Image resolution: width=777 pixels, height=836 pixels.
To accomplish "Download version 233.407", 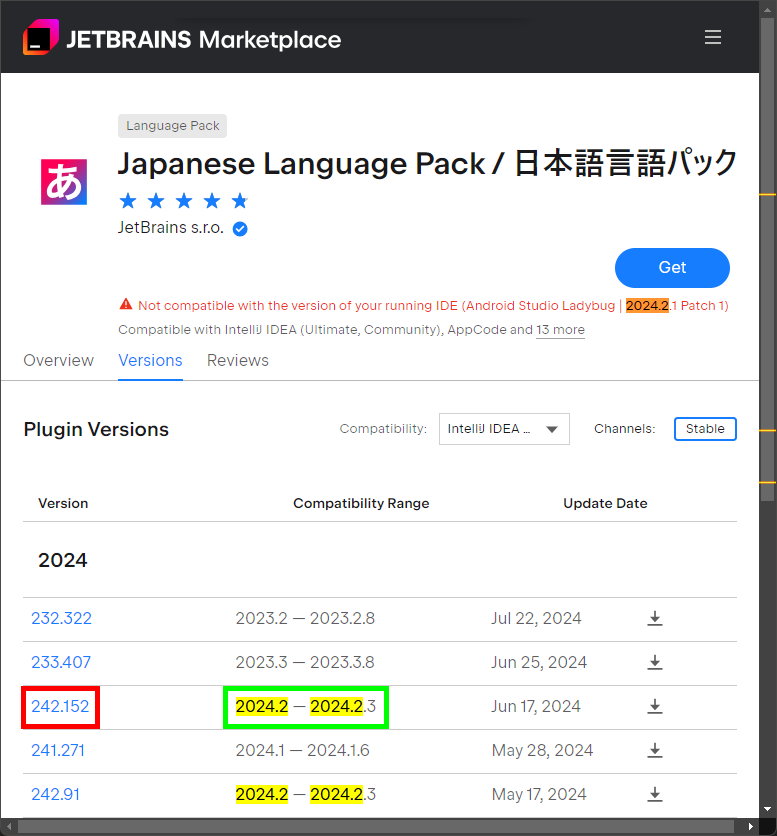I will (655, 663).
